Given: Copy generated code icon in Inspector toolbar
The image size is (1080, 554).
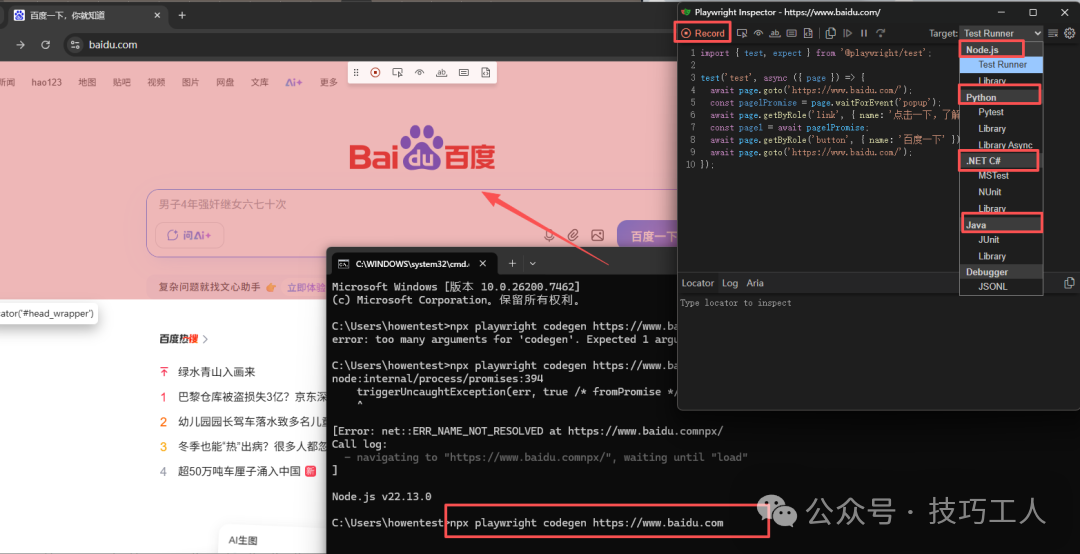Looking at the screenshot, I should coord(831,33).
